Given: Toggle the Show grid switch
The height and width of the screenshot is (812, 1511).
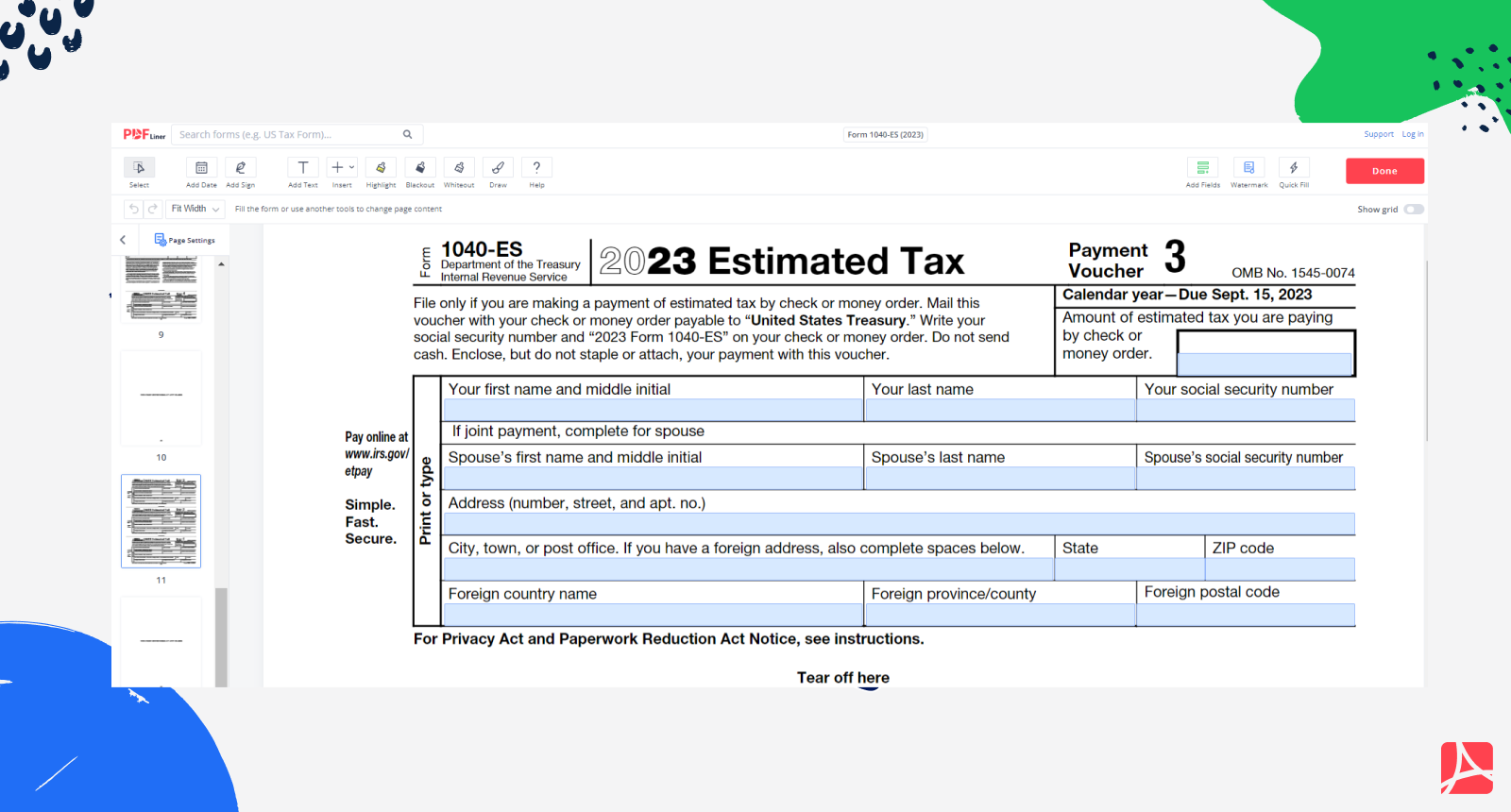Looking at the screenshot, I should coord(1414,210).
